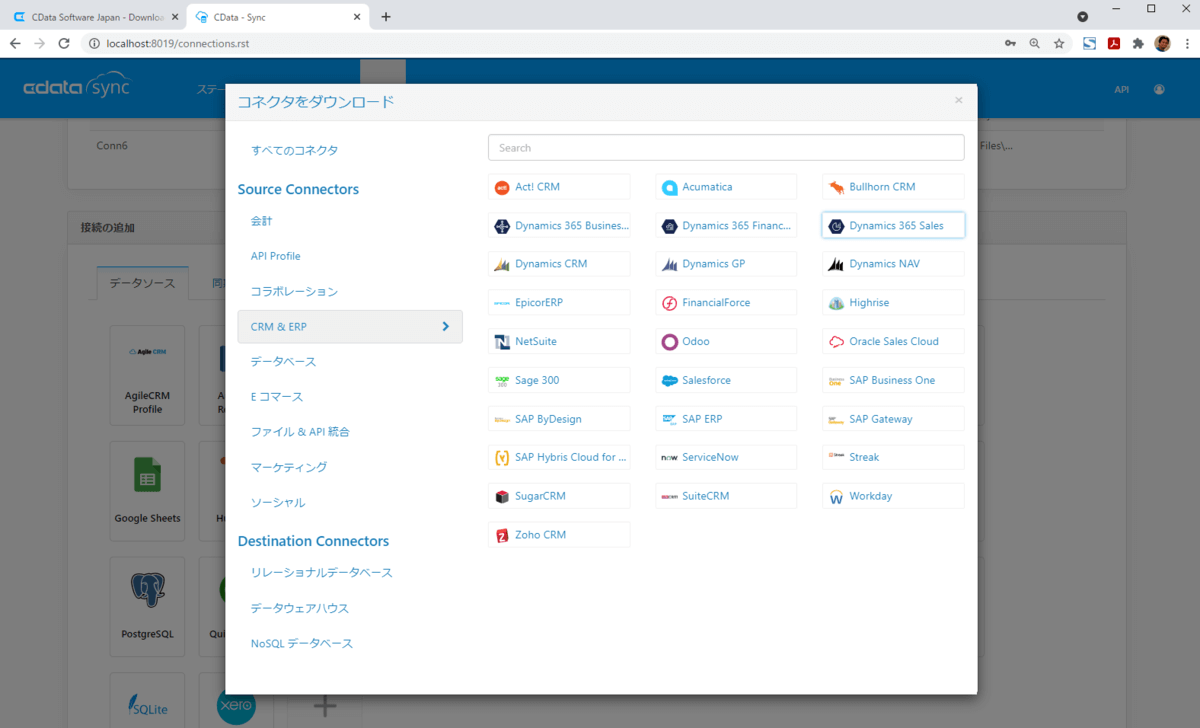Open the Highrise connector
Image resolution: width=1200 pixels, height=728 pixels.
pos(893,302)
